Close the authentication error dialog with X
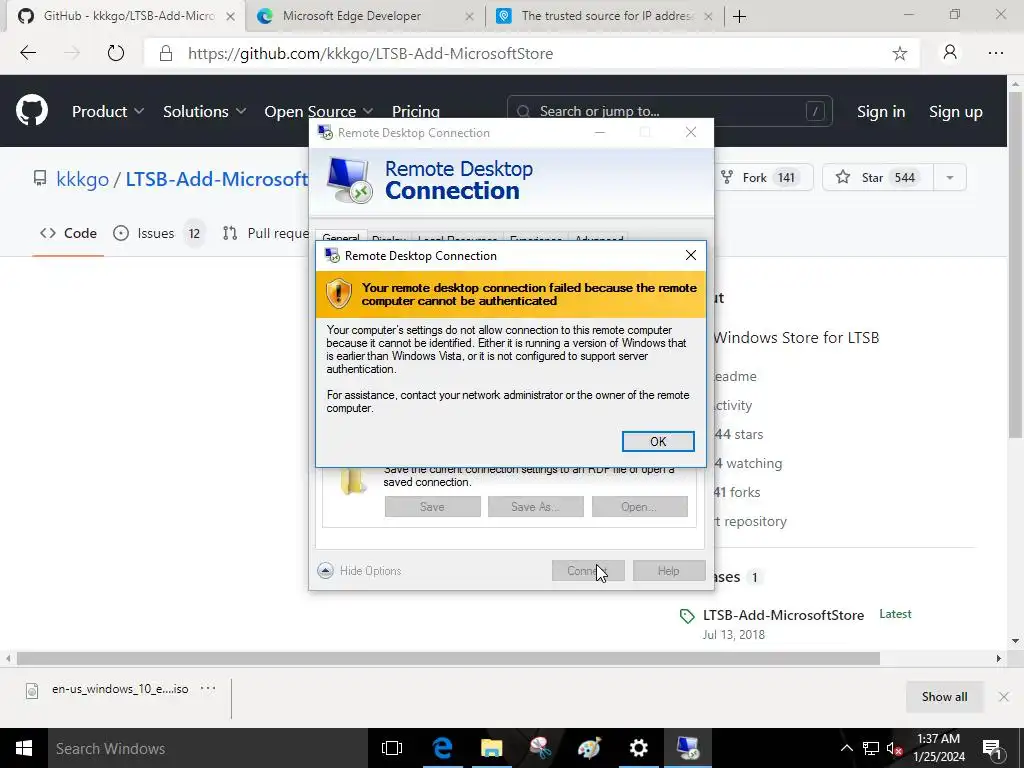Image resolution: width=1024 pixels, height=768 pixels. click(x=690, y=255)
